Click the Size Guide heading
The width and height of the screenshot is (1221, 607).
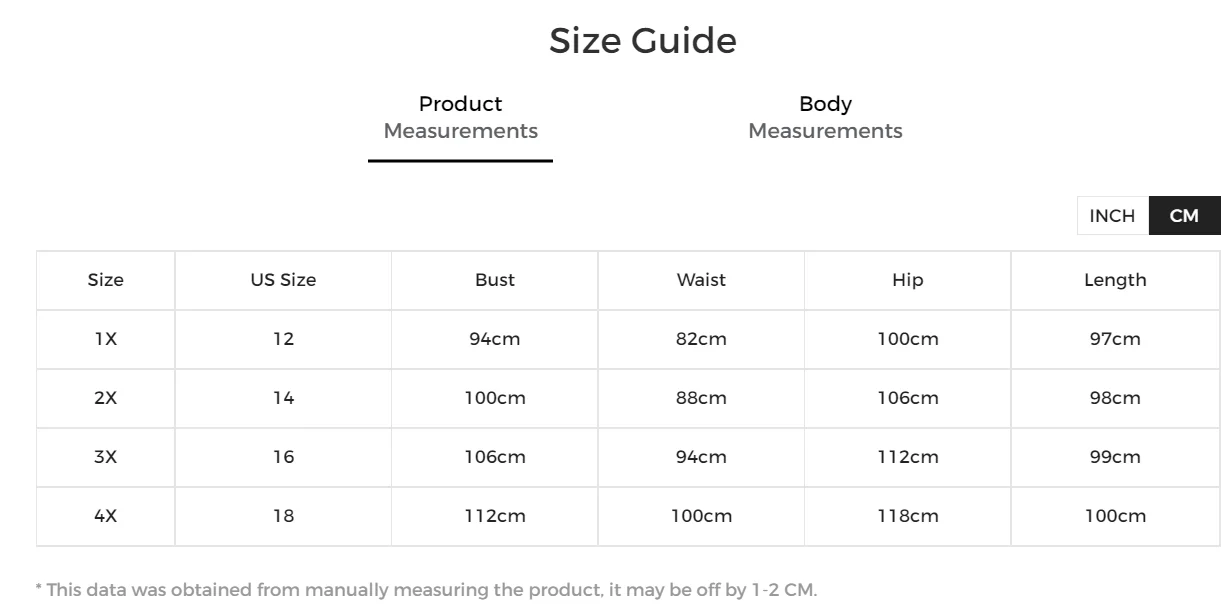click(642, 41)
